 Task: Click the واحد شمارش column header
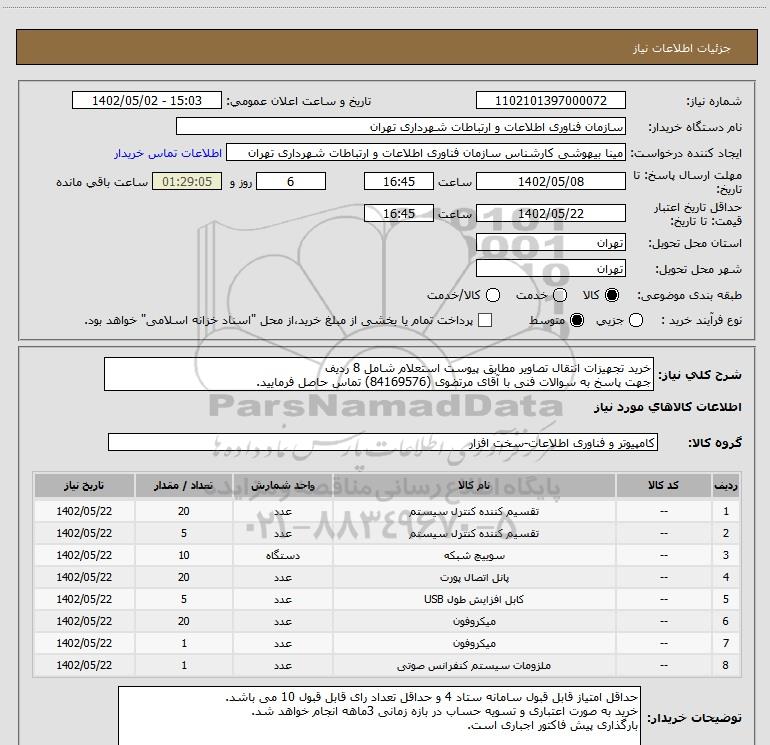click(283, 486)
